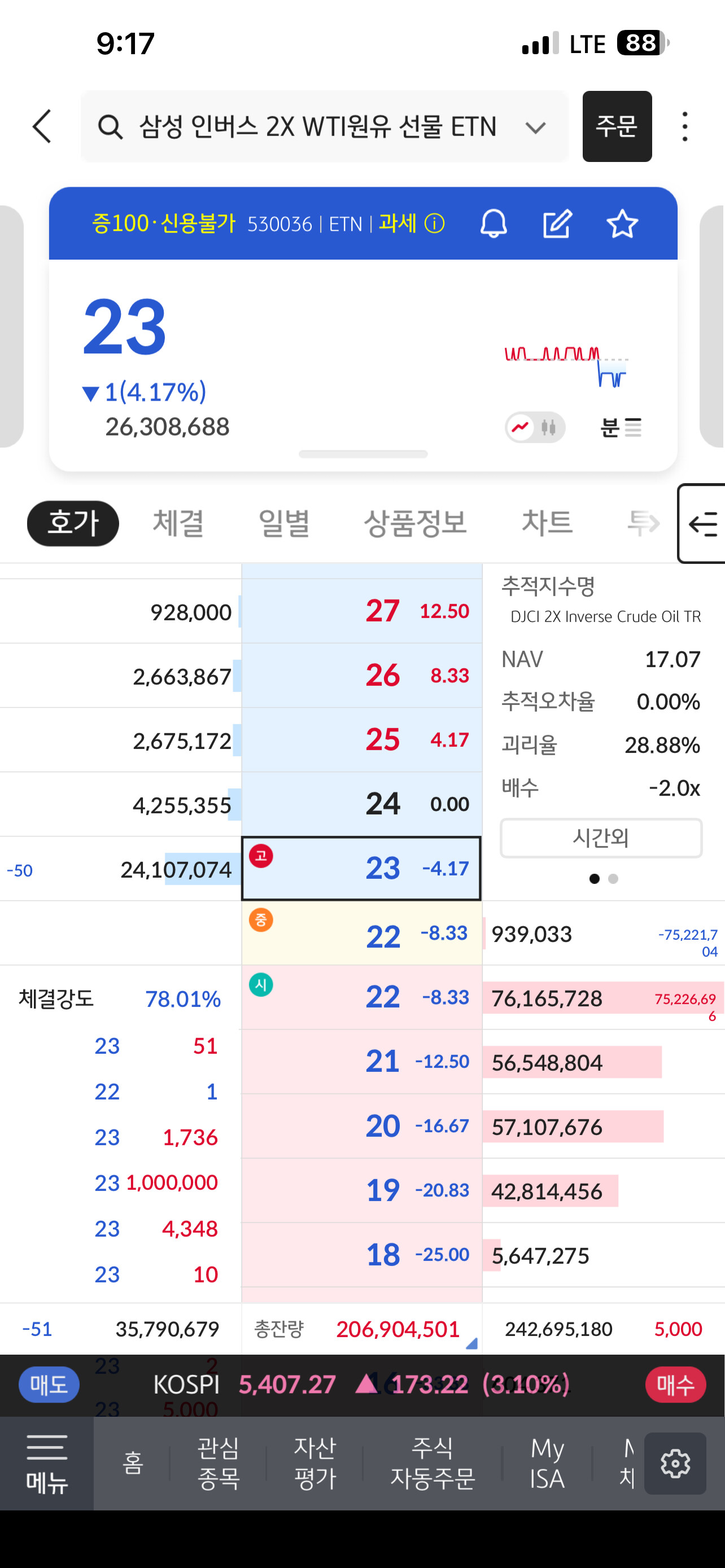Tap the 분 chart interval label

(610, 427)
